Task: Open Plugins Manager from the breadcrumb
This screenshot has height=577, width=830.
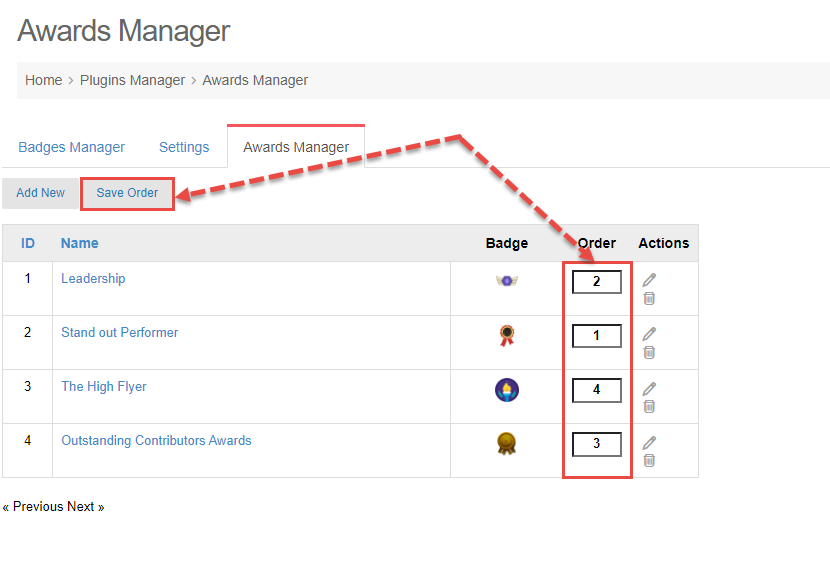Action: pos(132,80)
